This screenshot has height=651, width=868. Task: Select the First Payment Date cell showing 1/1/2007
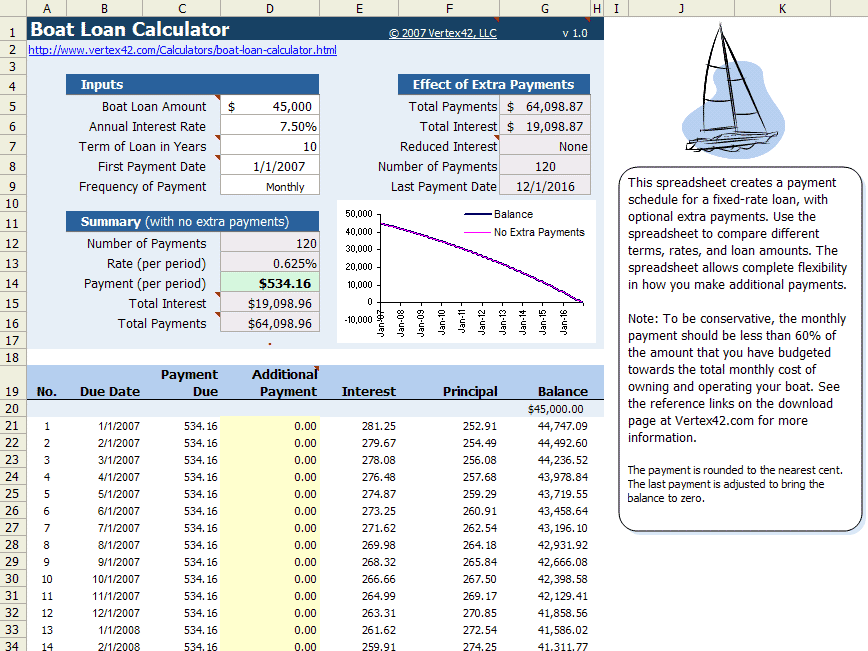(x=269, y=167)
